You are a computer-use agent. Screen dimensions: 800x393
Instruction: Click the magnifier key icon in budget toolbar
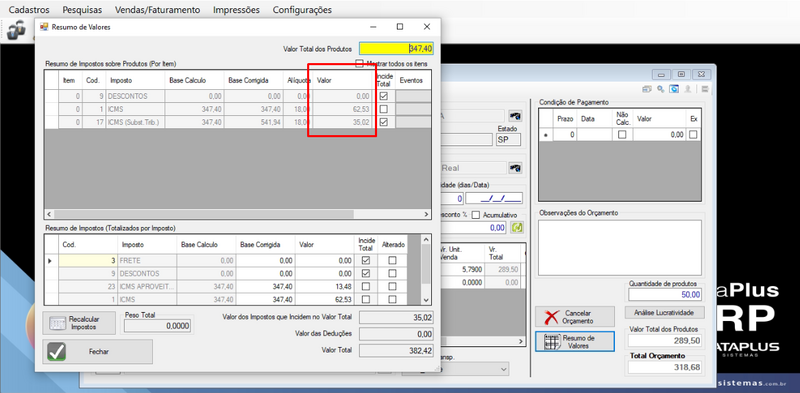tap(660, 89)
